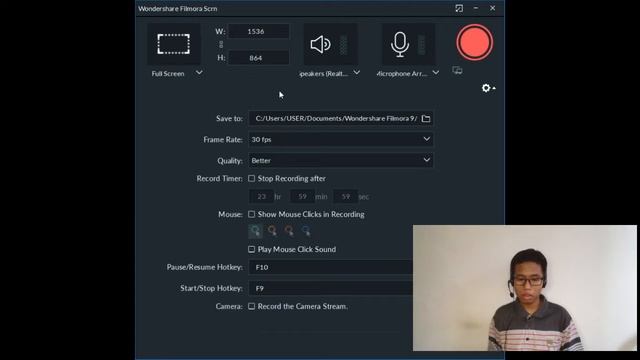The image size is (640, 360).
Task: Minimize the Filmora Scrn window
Action: point(476,8)
